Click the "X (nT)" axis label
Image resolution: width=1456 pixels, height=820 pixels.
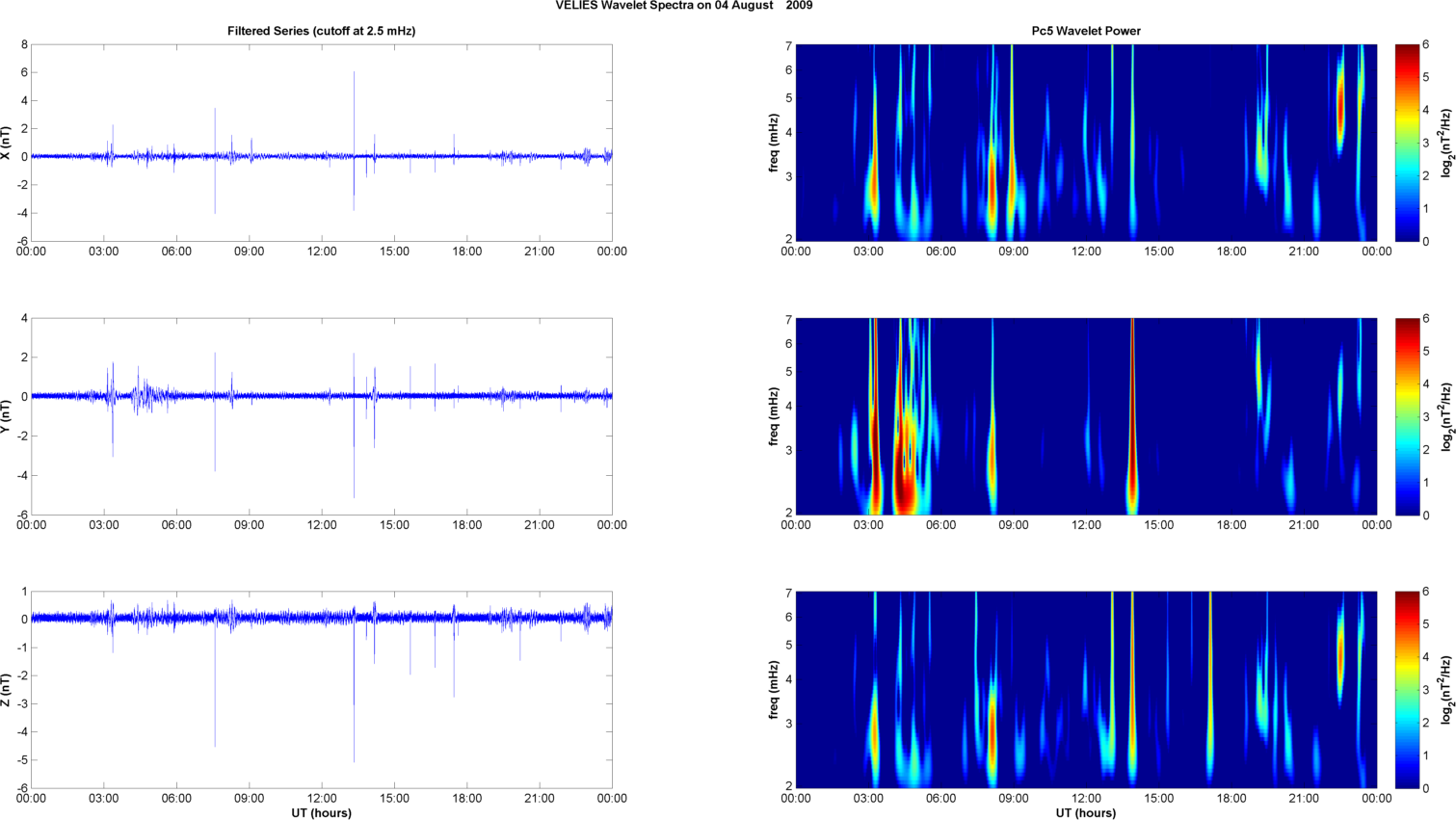point(7,143)
